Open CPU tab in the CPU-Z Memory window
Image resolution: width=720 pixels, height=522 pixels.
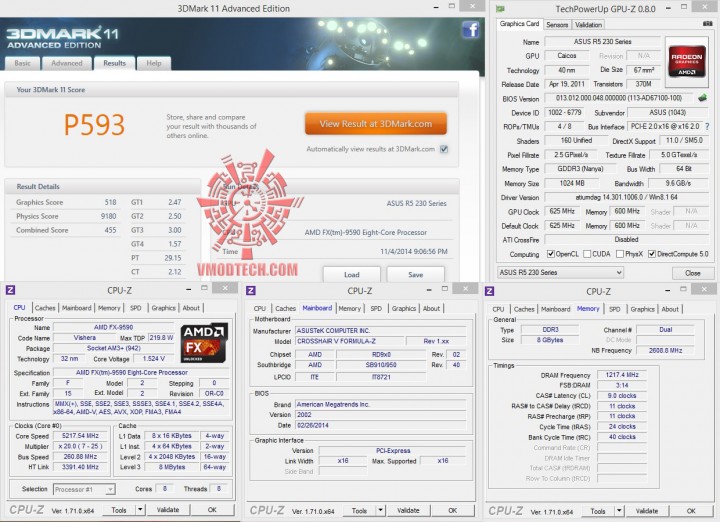498,309
